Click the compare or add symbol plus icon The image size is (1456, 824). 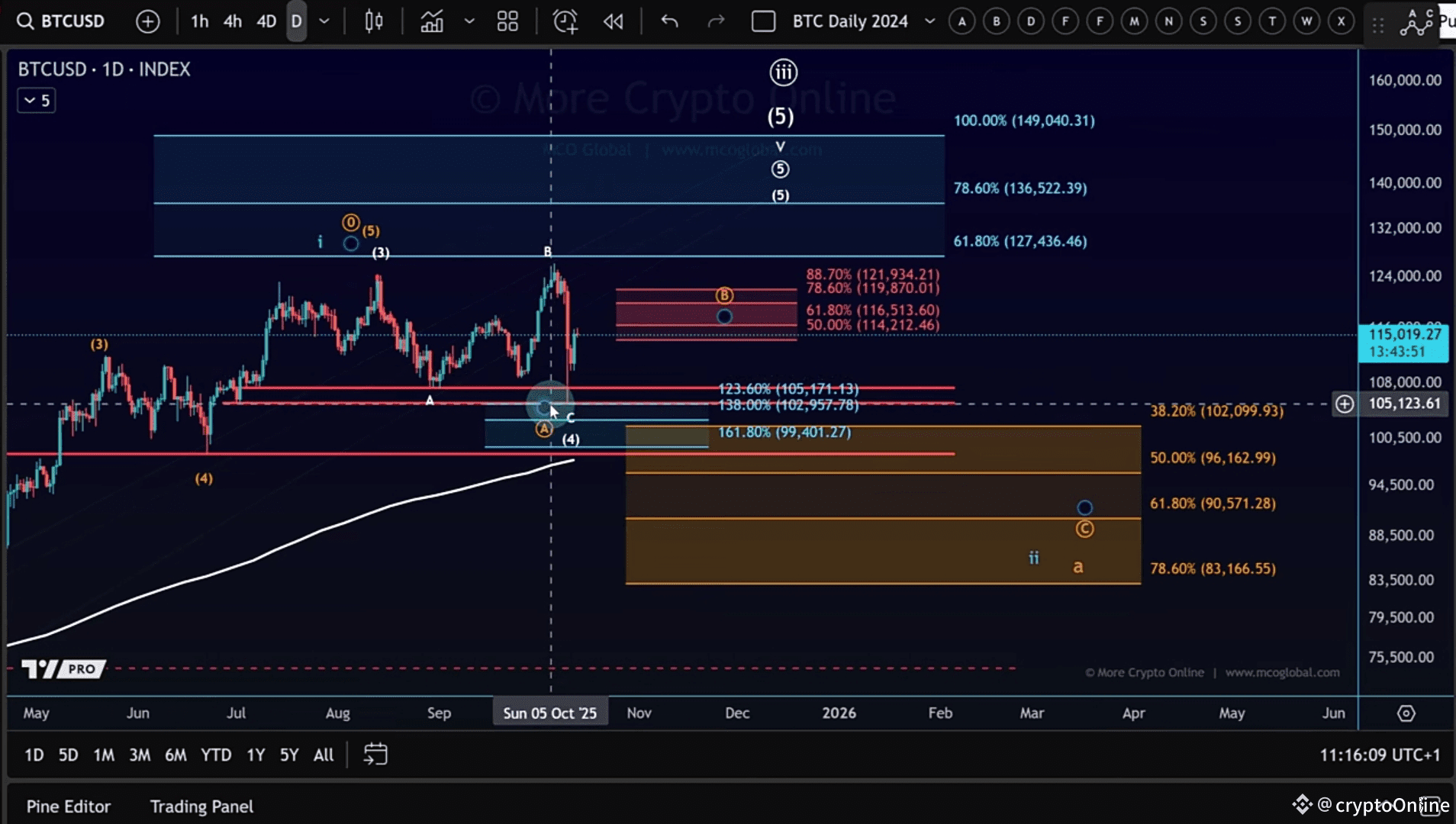point(148,21)
